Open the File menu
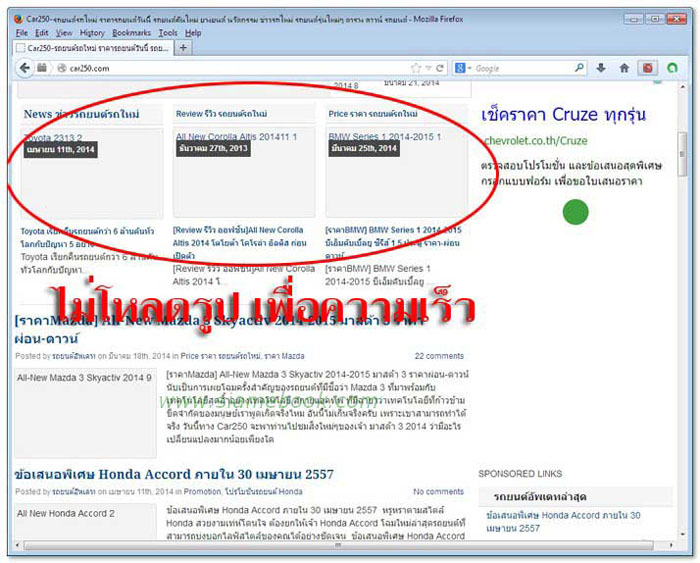Image resolution: width=700 pixels, height=563 pixels. tap(21, 33)
